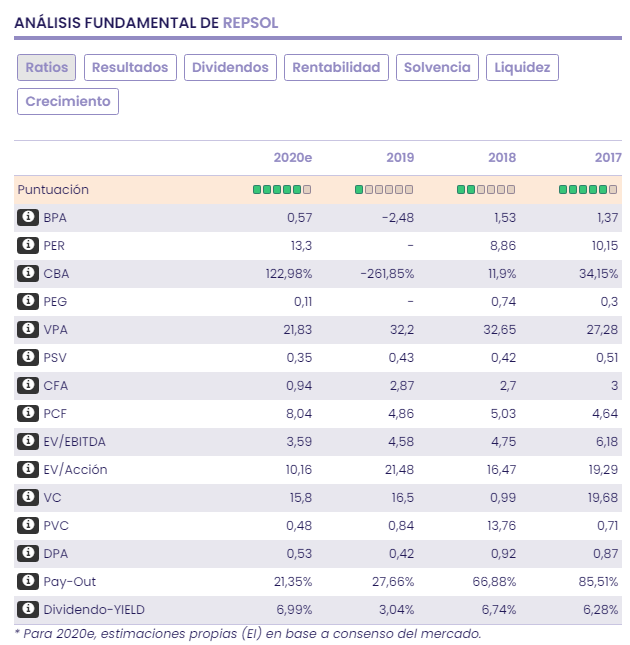
Task: Open the Liquidez tab
Action: pyautogui.click(x=522, y=67)
